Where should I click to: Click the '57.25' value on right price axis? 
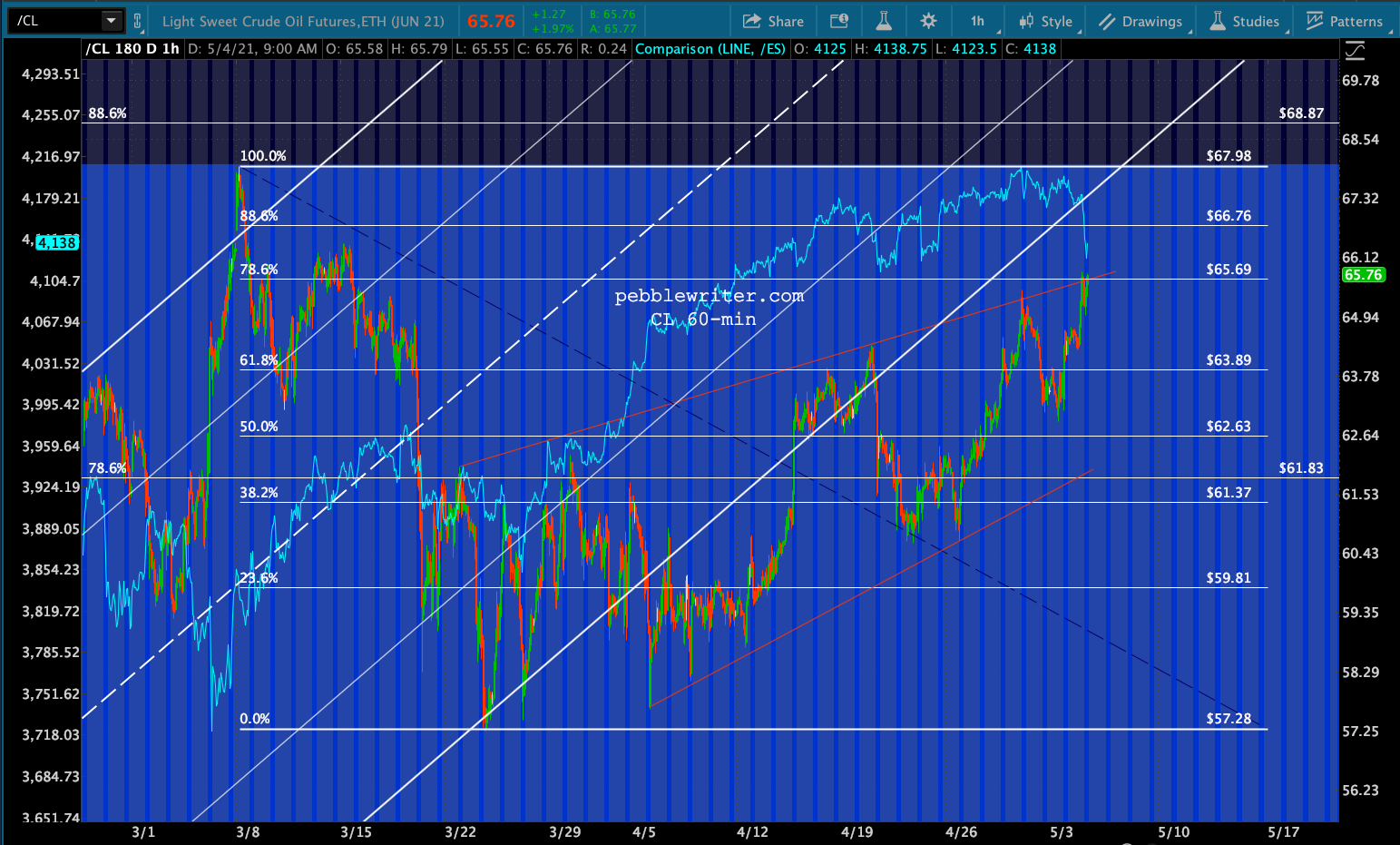[x=1360, y=732]
